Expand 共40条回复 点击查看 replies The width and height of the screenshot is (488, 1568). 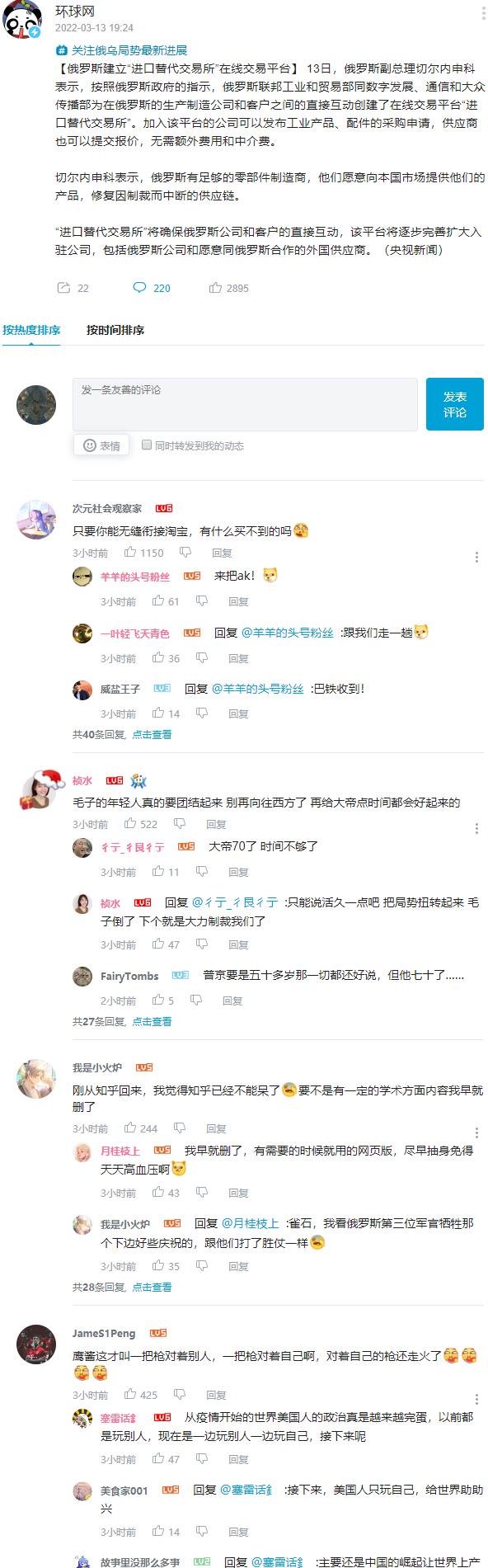tap(122, 734)
